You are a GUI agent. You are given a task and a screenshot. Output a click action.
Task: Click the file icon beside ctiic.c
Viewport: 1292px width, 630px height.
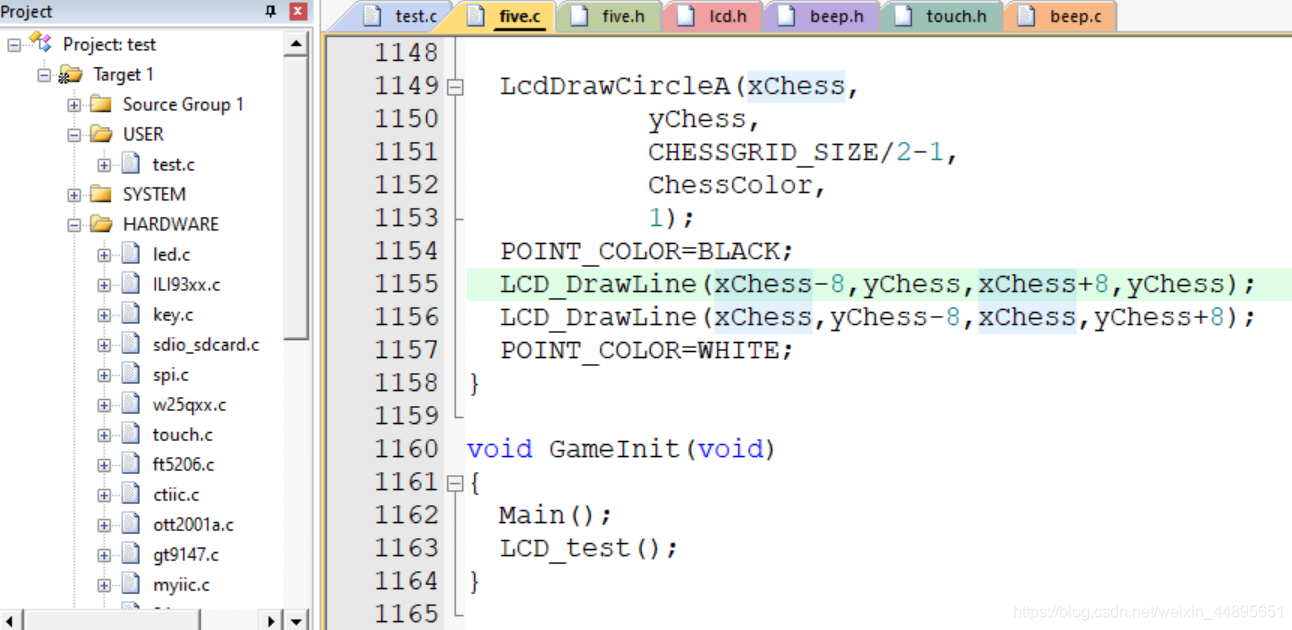(130, 494)
